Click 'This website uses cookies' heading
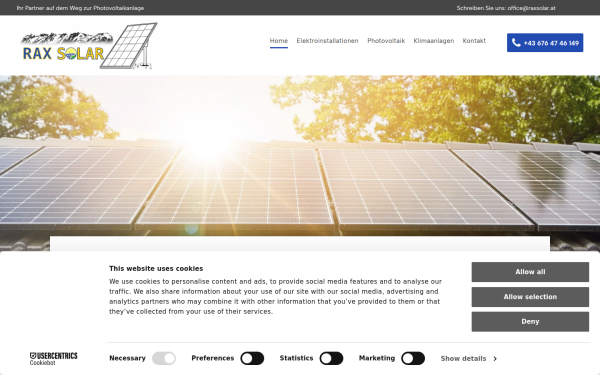Screen dimensions: 600x375 (156, 269)
